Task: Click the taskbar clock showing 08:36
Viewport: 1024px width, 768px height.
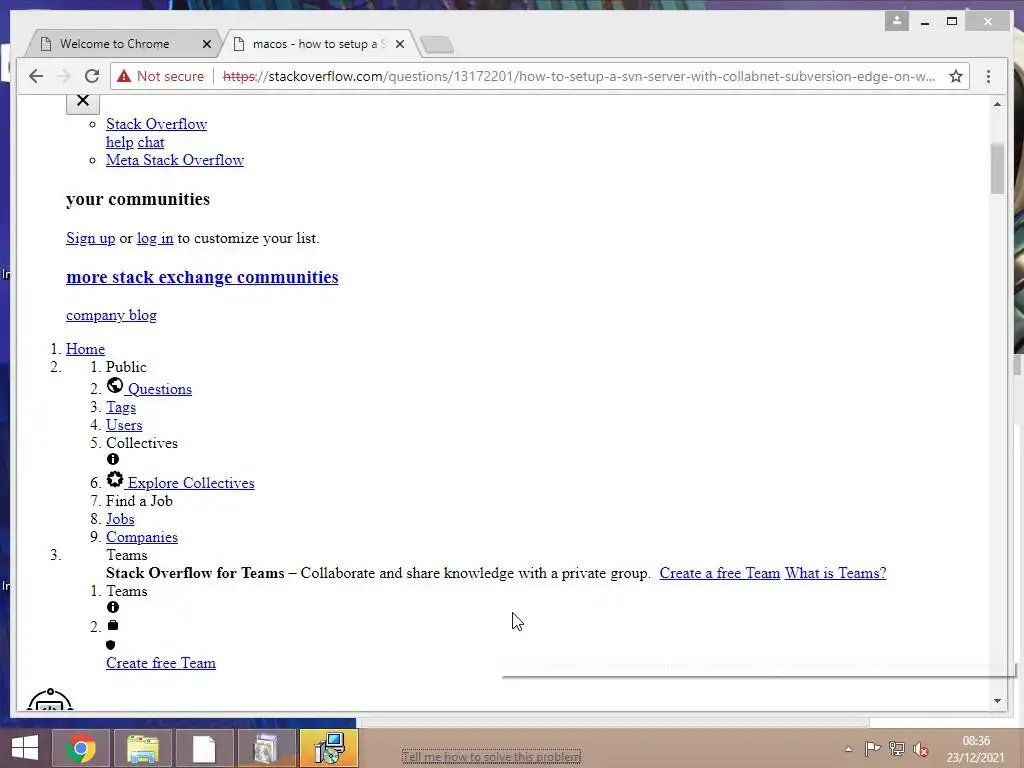Action: (x=976, y=749)
